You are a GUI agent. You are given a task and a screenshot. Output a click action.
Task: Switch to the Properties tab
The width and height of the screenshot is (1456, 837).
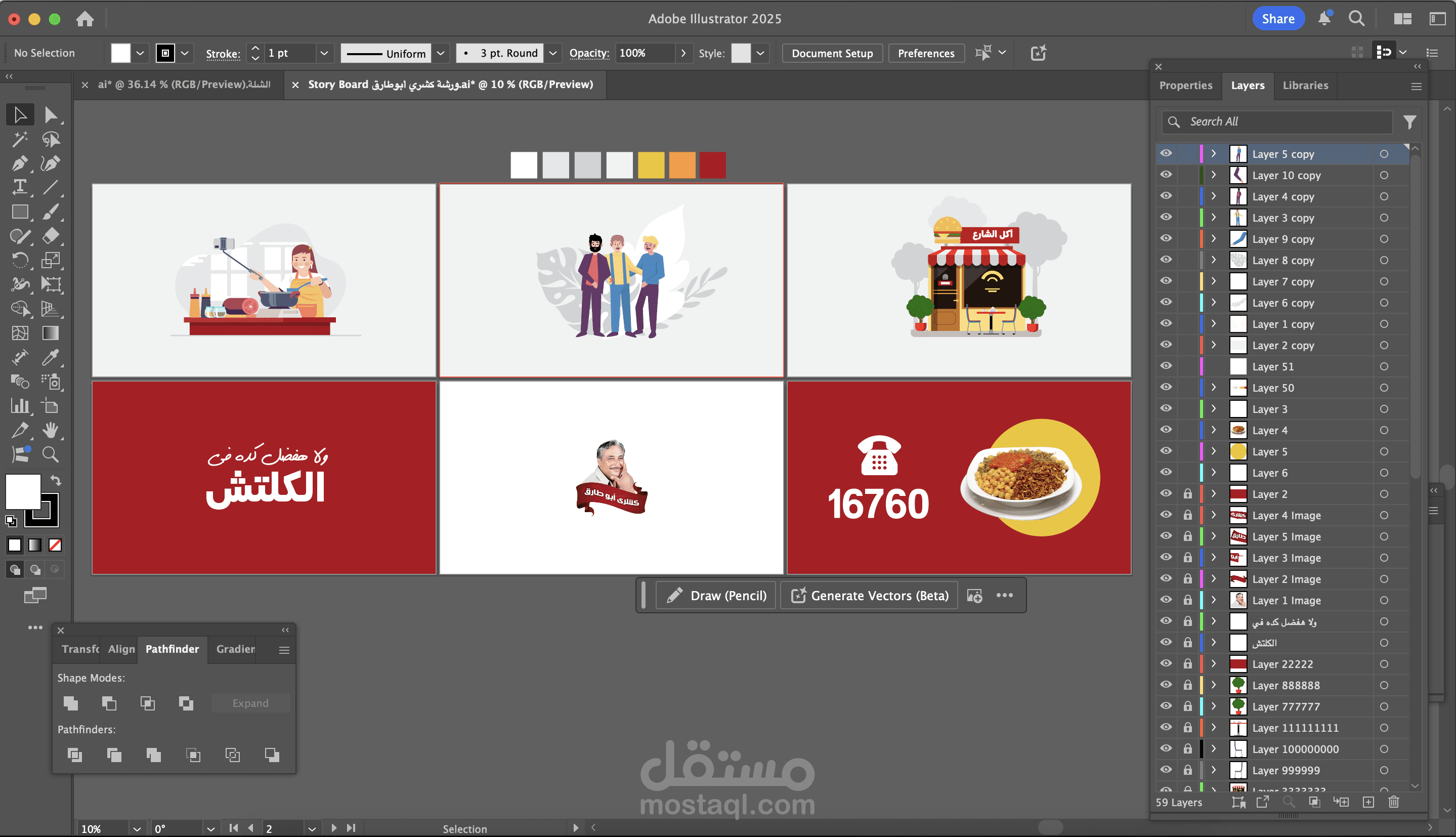coord(1185,85)
